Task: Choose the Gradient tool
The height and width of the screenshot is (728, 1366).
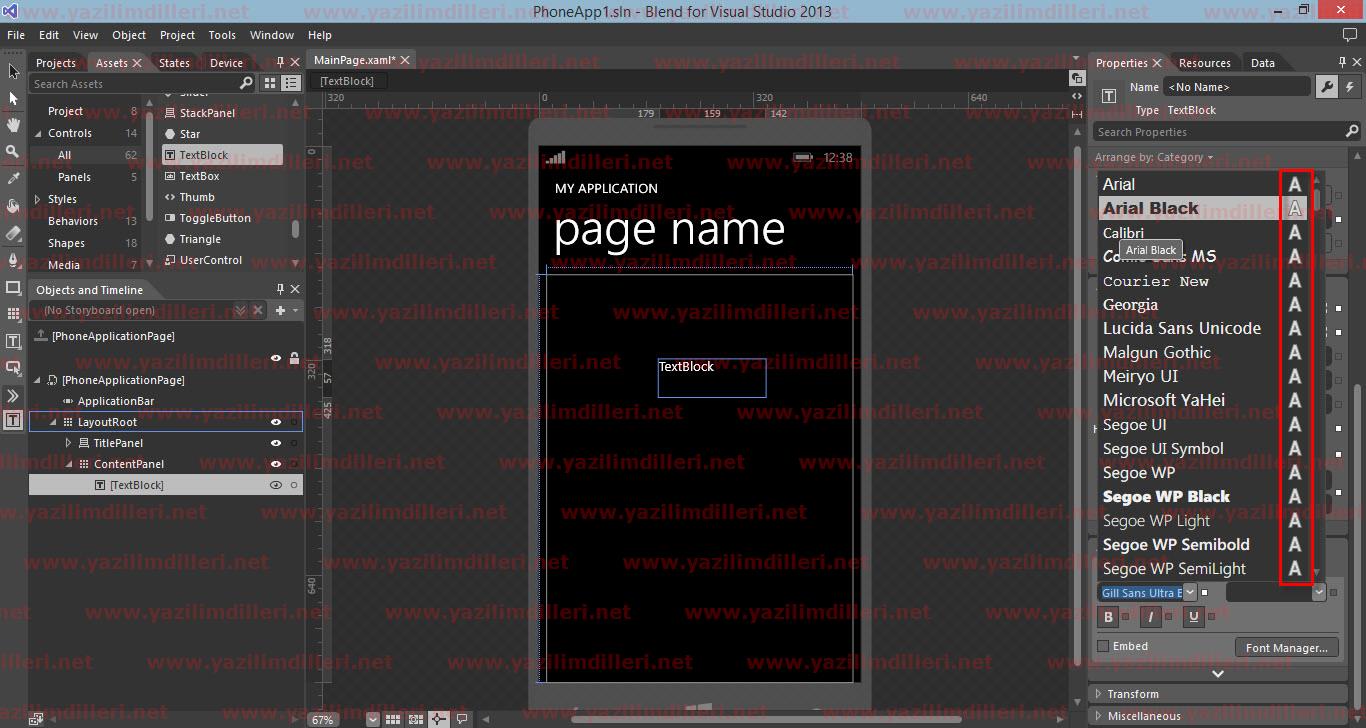Action: tap(13, 233)
